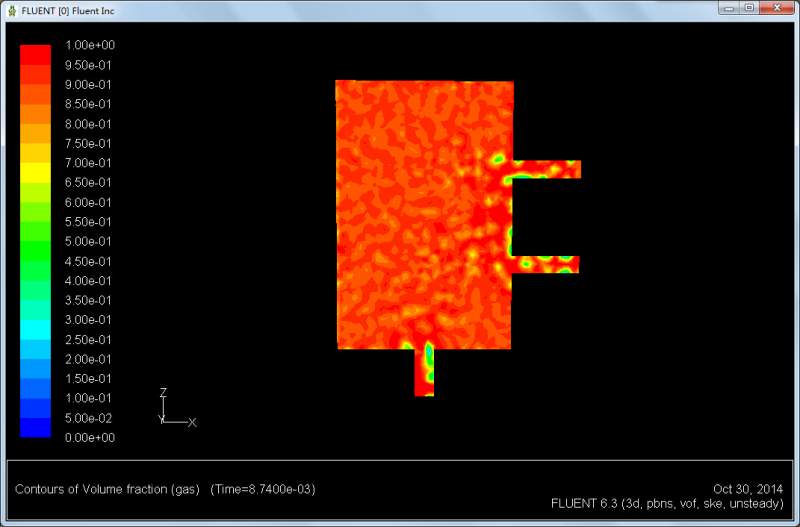The height and width of the screenshot is (527, 800).
Task: Click the 'Contours of Volume fraction (gas)' caption
Action: click(x=107, y=489)
